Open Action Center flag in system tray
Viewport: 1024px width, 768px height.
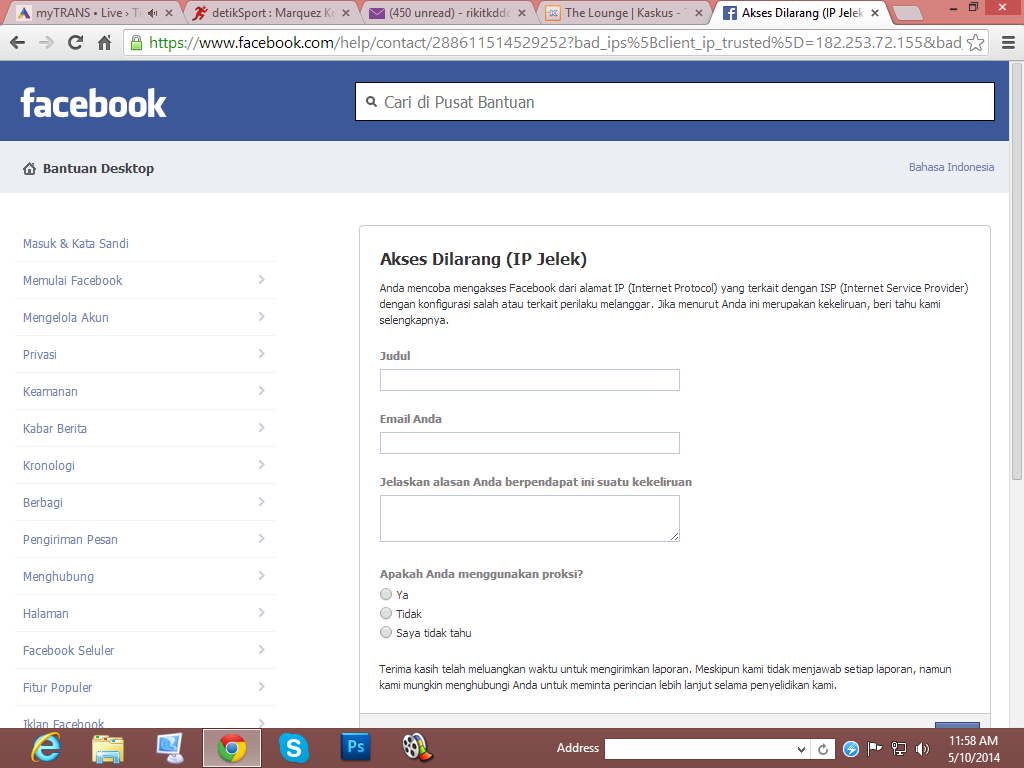click(x=874, y=749)
